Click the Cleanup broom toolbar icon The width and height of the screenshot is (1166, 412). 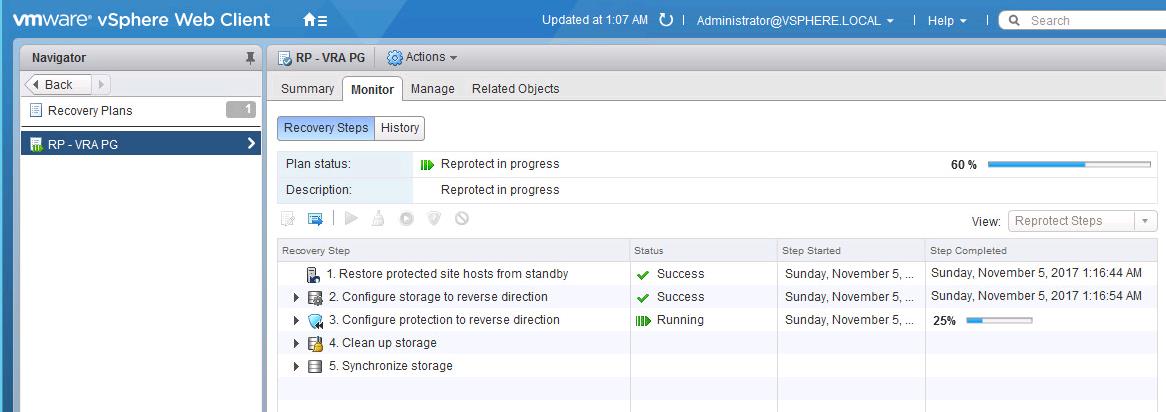[379, 219]
